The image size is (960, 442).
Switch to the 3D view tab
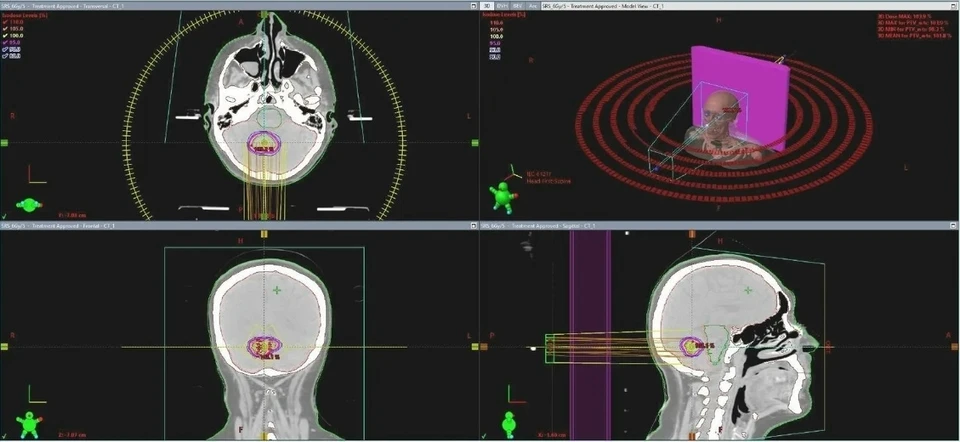(488, 5)
